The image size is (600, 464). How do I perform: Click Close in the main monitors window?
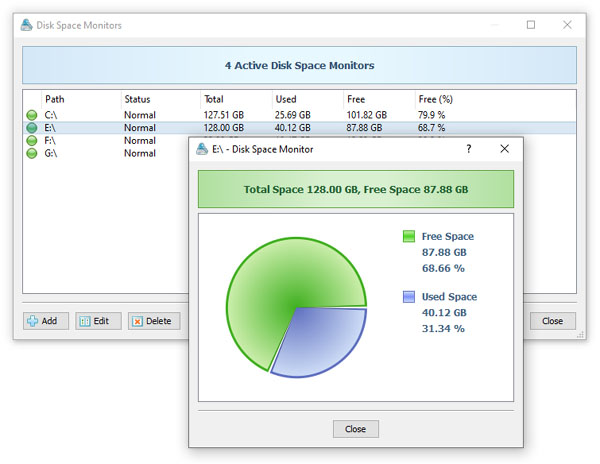553,321
